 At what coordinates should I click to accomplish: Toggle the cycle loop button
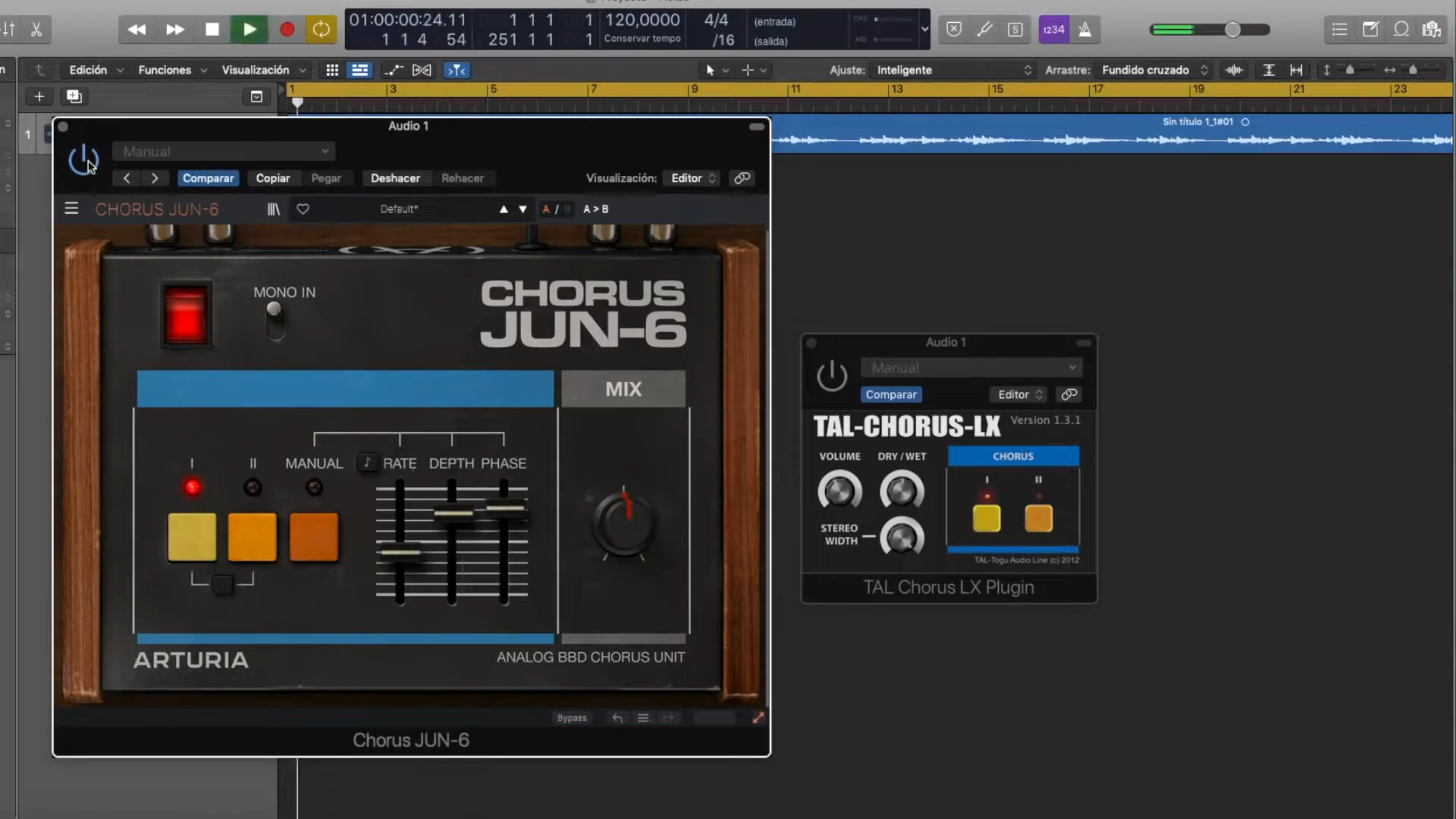click(x=321, y=29)
